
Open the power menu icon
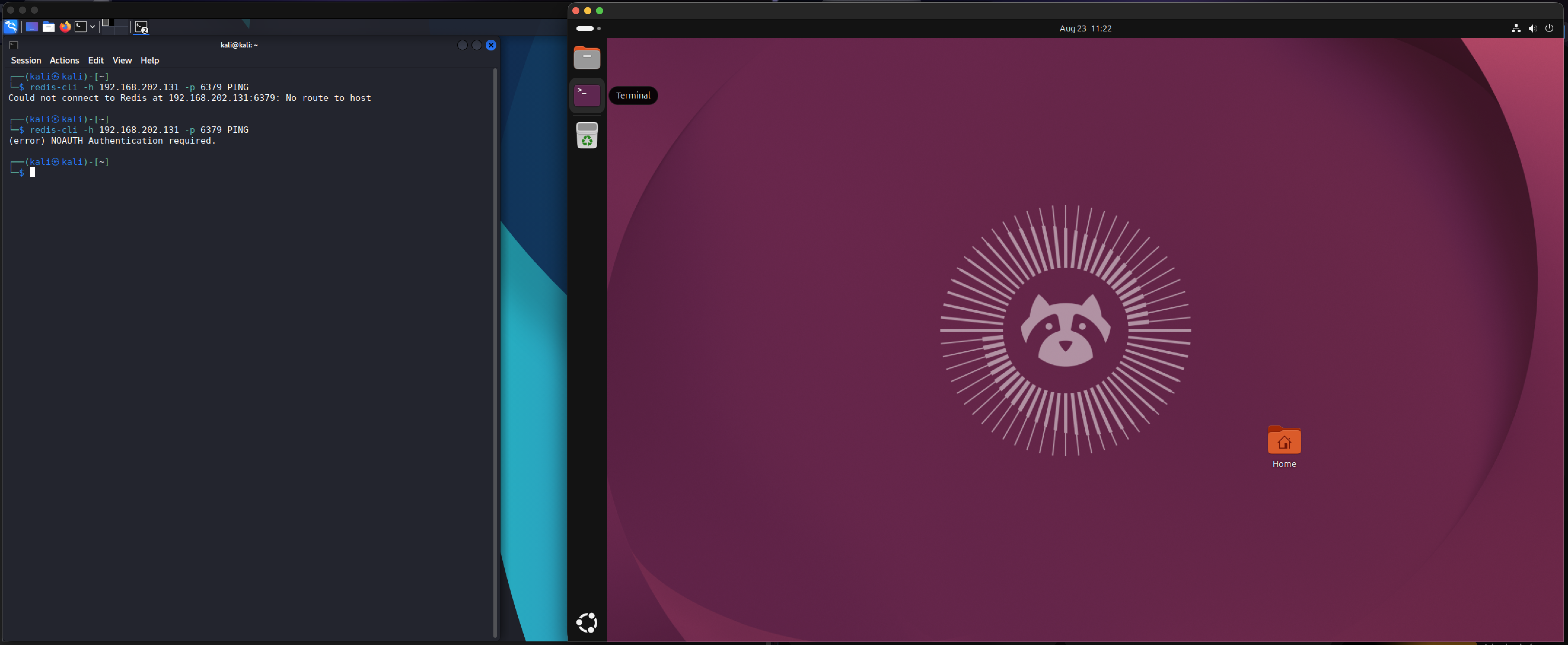pyautogui.click(x=1549, y=28)
